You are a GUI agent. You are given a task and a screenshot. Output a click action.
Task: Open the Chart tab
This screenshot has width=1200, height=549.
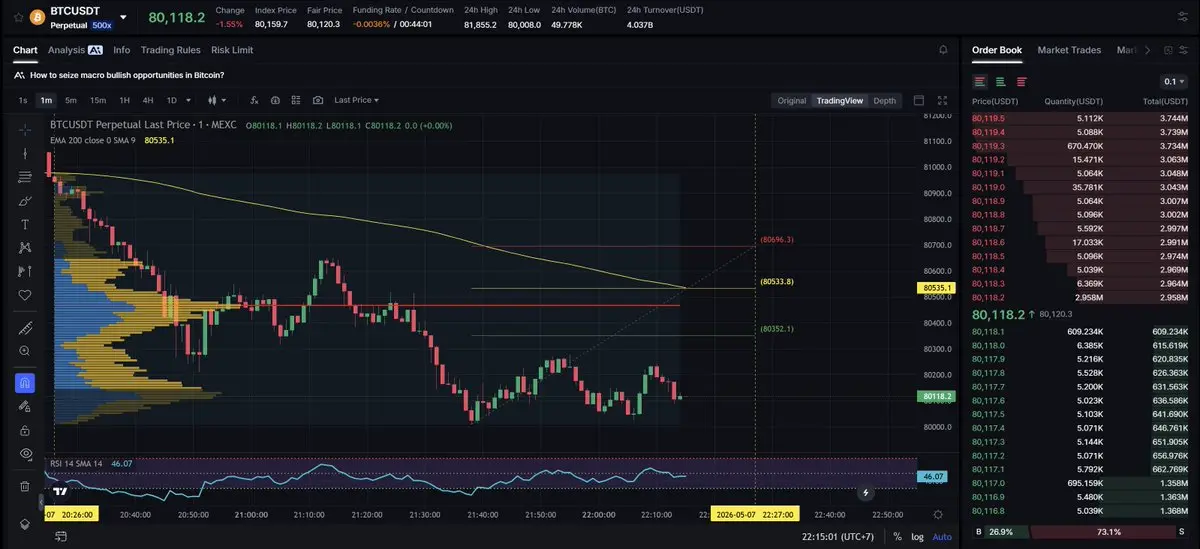tap(25, 50)
